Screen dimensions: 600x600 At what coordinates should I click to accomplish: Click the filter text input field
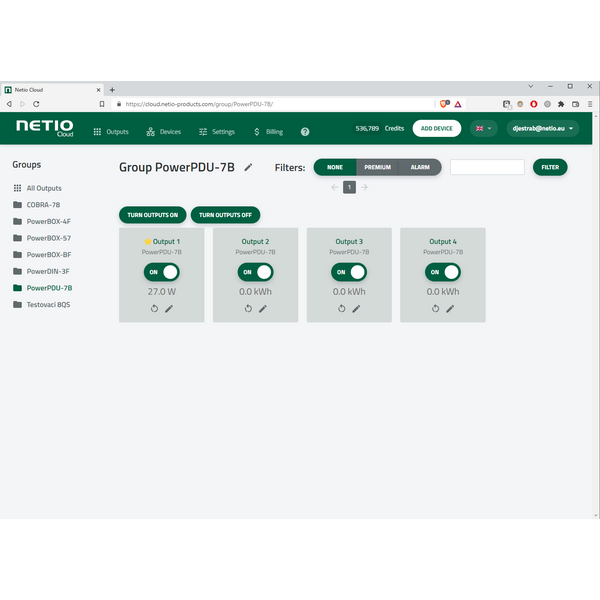(x=487, y=167)
